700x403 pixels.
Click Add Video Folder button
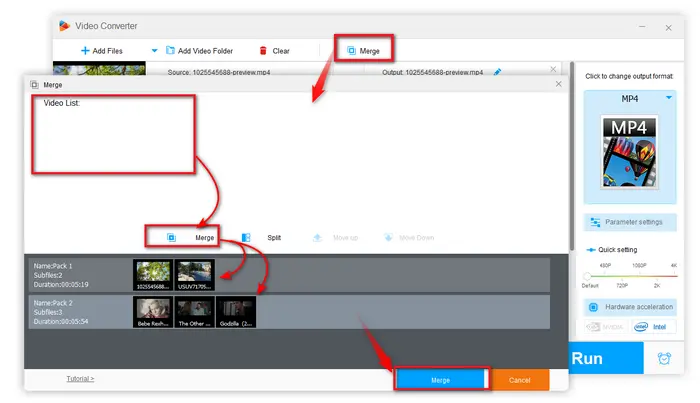click(200, 51)
